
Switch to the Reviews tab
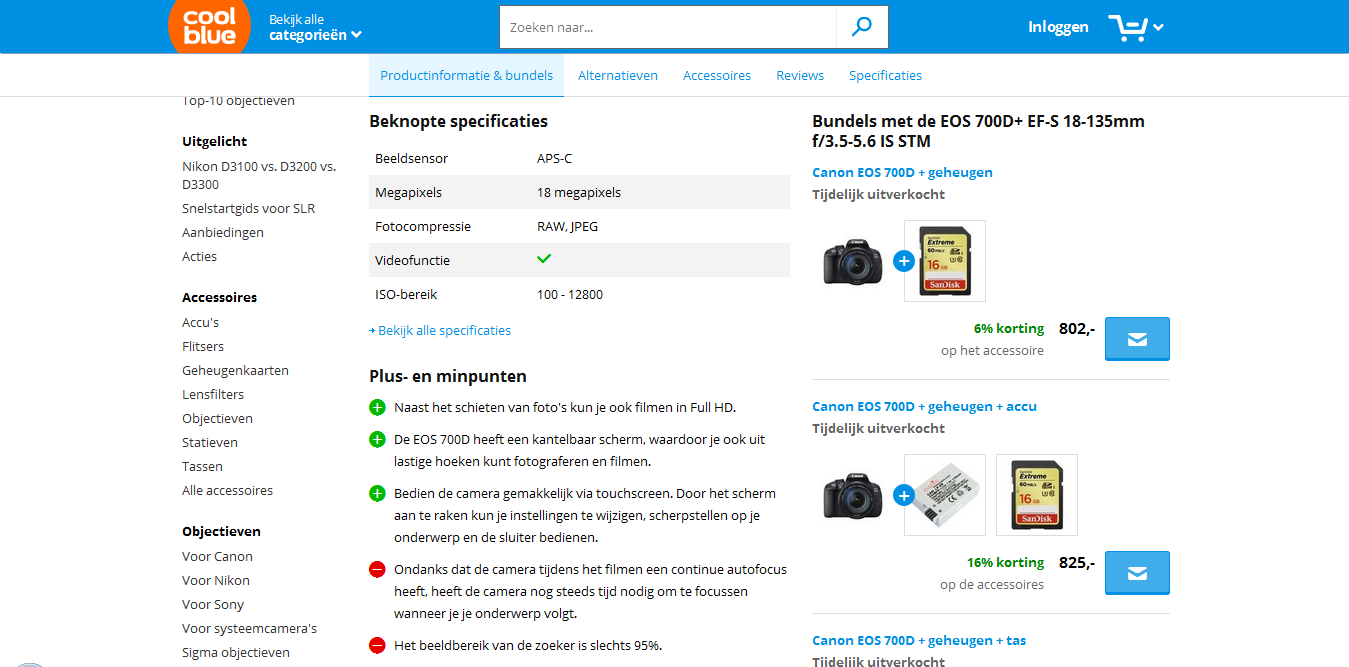click(800, 76)
